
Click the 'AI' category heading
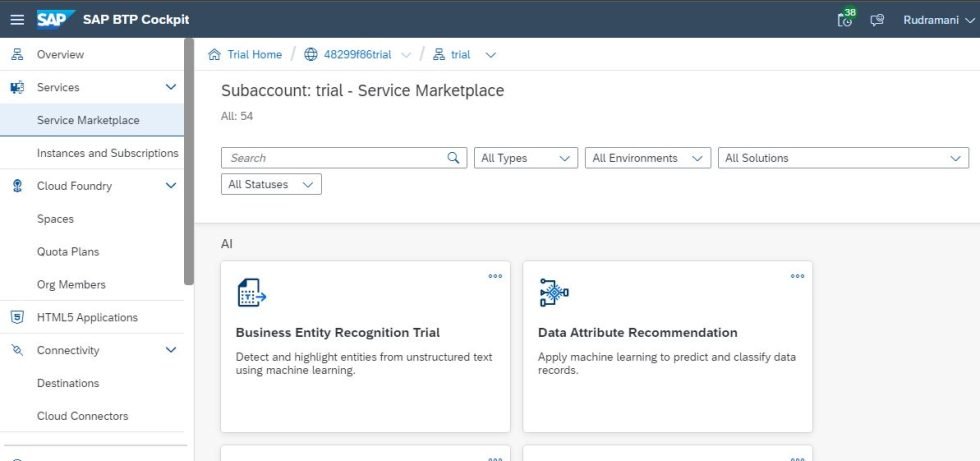(227, 244)
